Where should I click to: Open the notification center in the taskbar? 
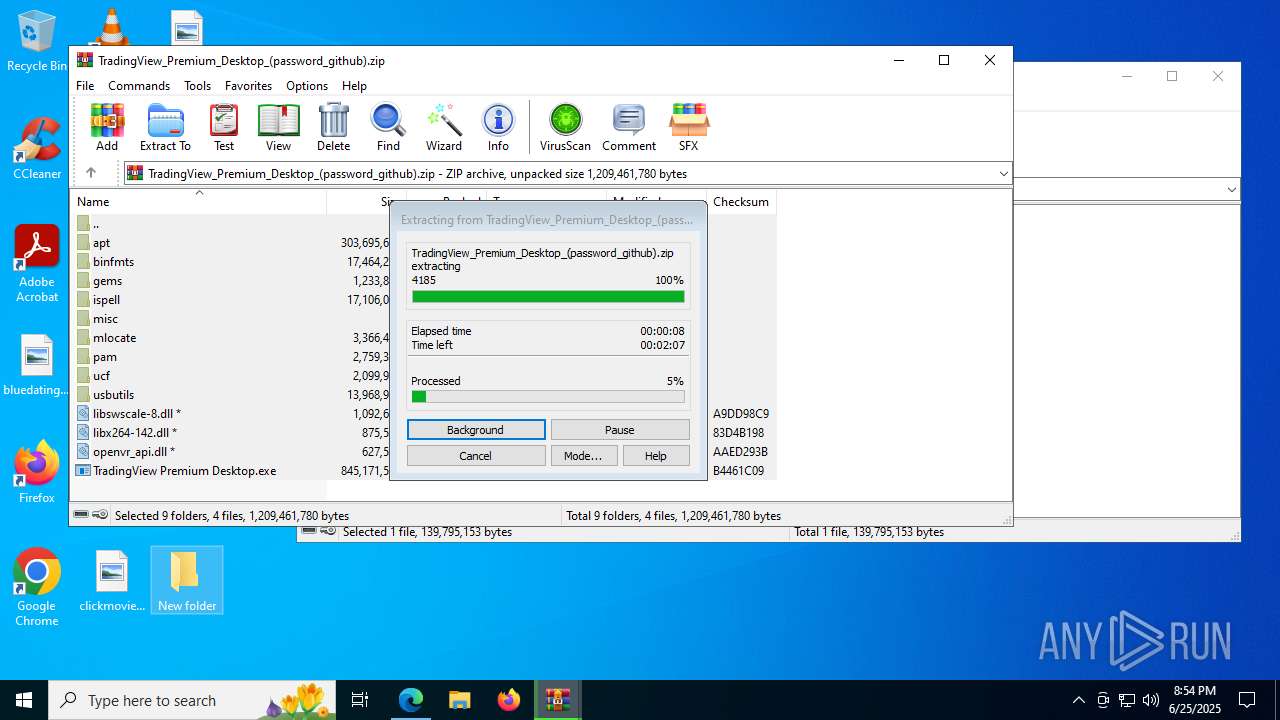point(1247,700)
